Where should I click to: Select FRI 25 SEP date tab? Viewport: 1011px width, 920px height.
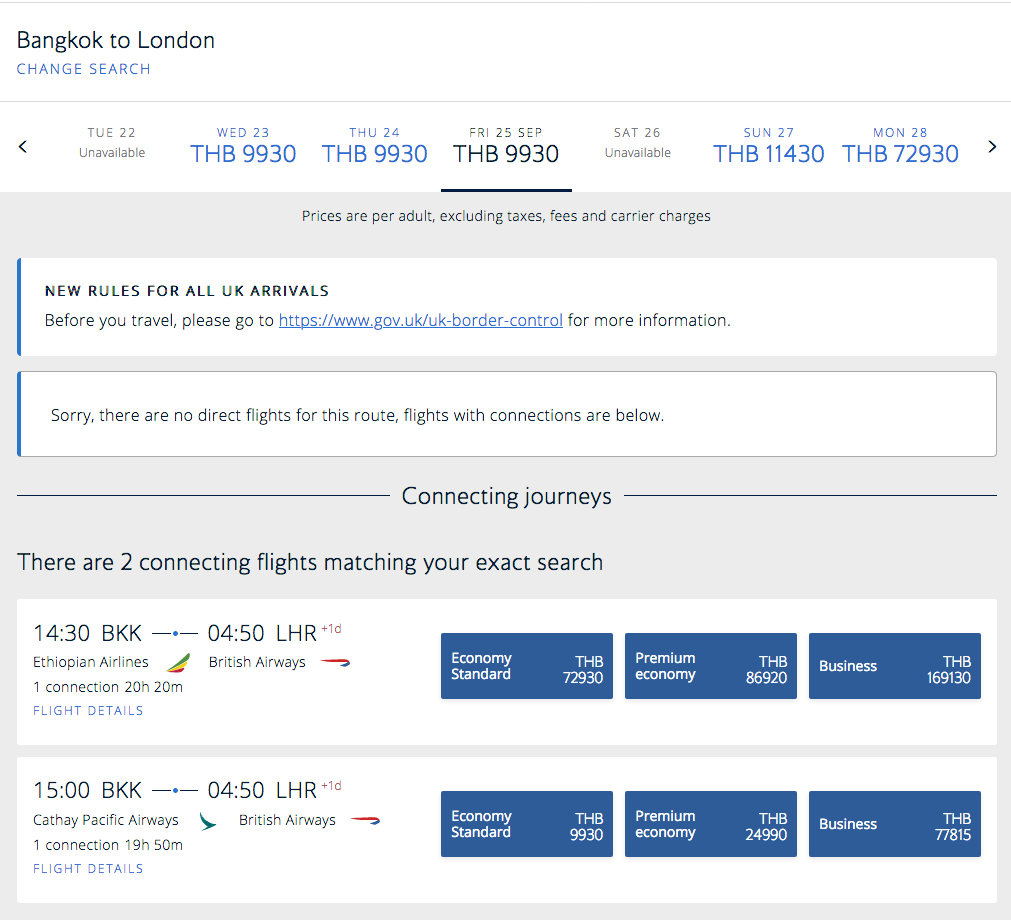pyautogui.click(x=506, y=146)
